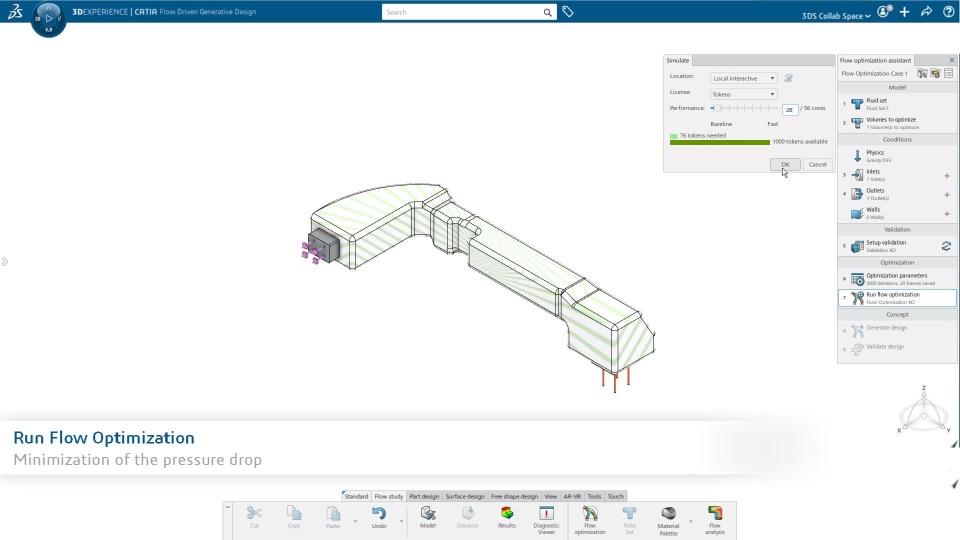This screenshot has width=960, height=540.
Task: Expand the Material Palette arrow
Action: pyautogui.click(x=691, y=521)
